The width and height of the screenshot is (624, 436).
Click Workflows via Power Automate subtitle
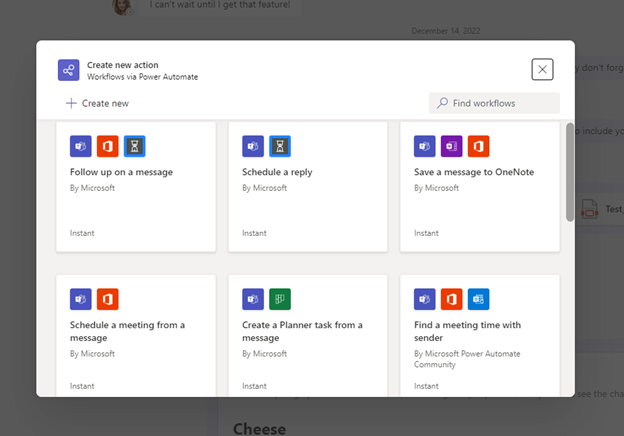coord(142,77)
